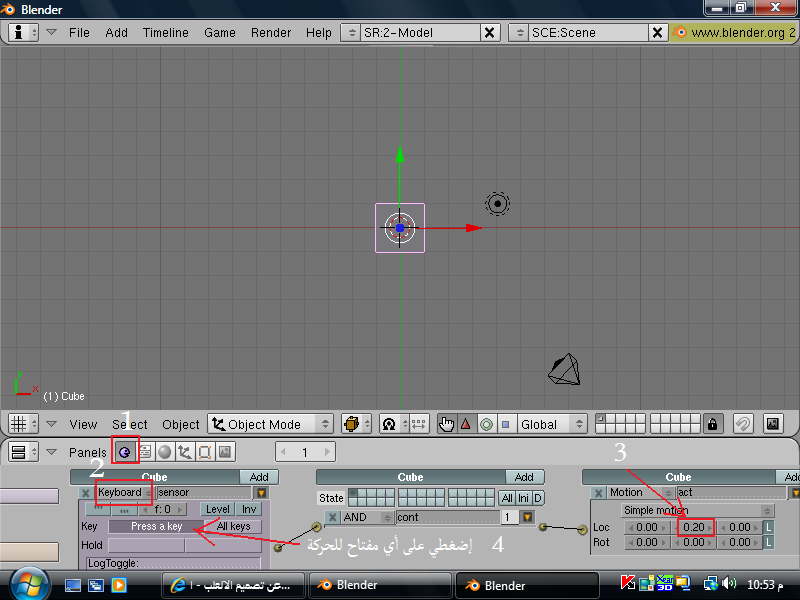
Task: Open the Editing buttons square icon
Action: coord(205,452)
